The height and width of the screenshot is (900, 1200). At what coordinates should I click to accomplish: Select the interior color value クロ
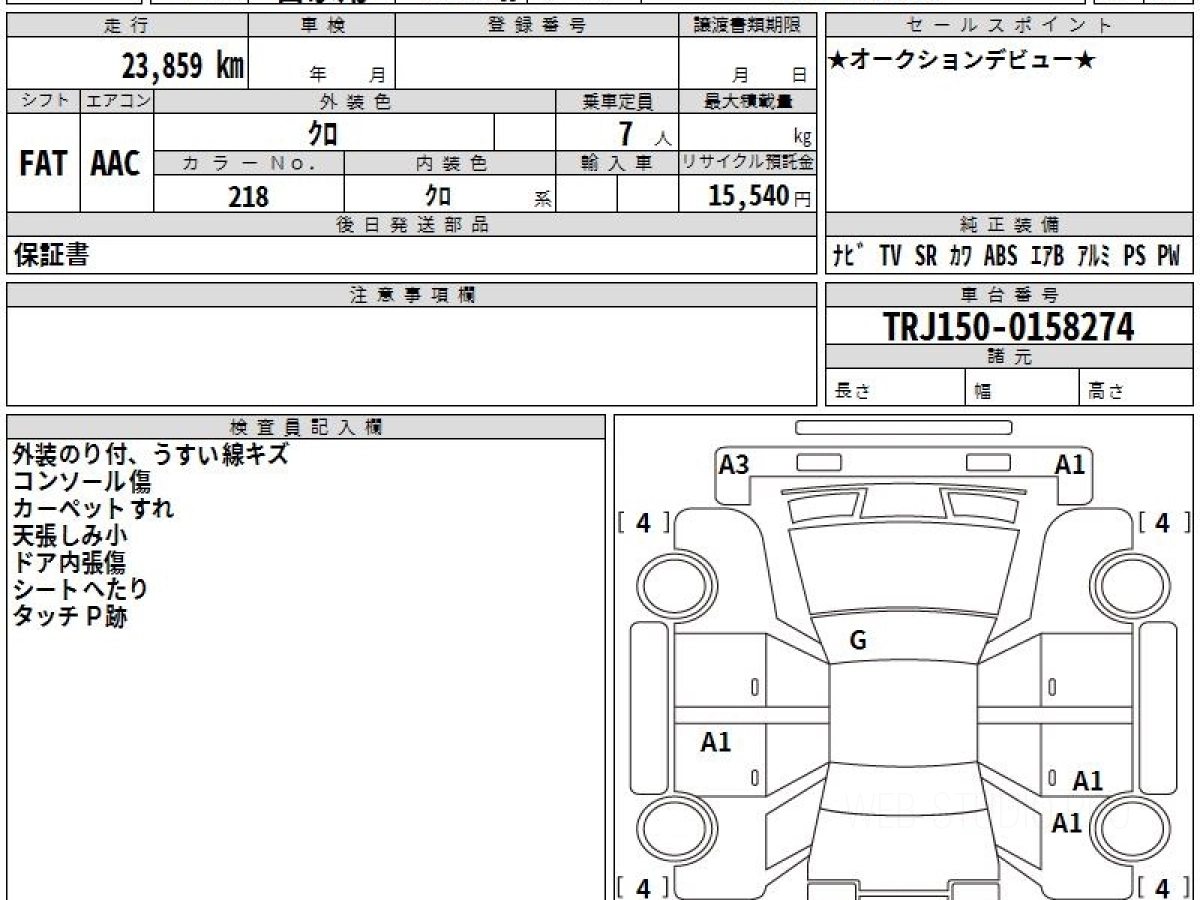coord(437,195)
